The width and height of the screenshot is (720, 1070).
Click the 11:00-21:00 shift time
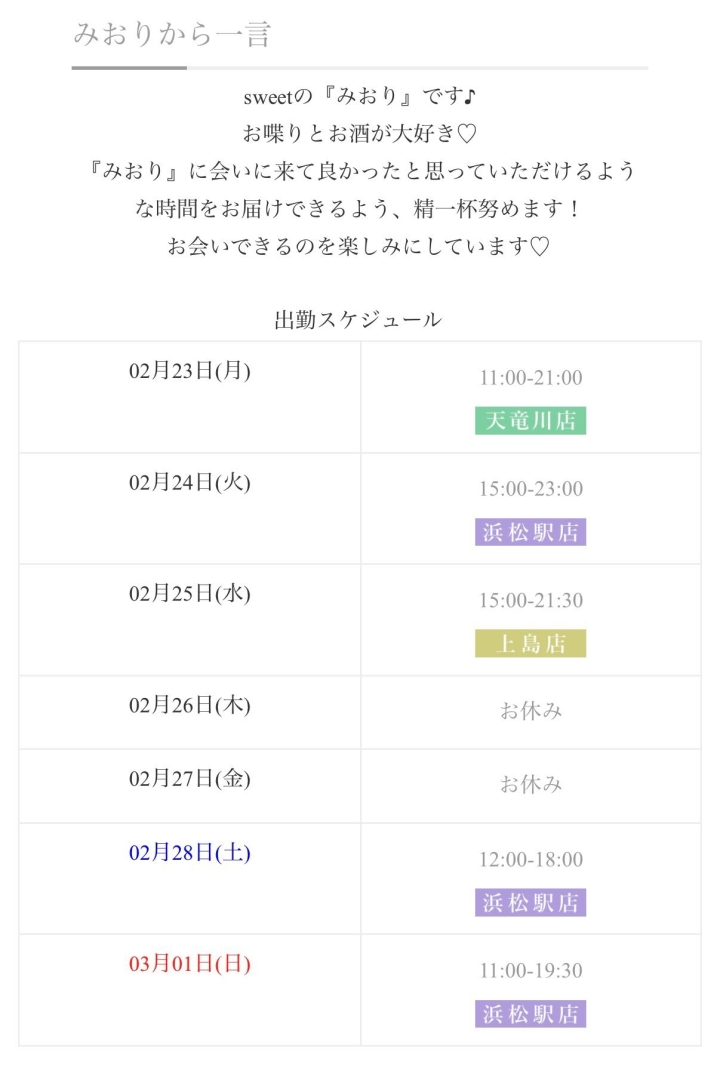pos(530,378)
